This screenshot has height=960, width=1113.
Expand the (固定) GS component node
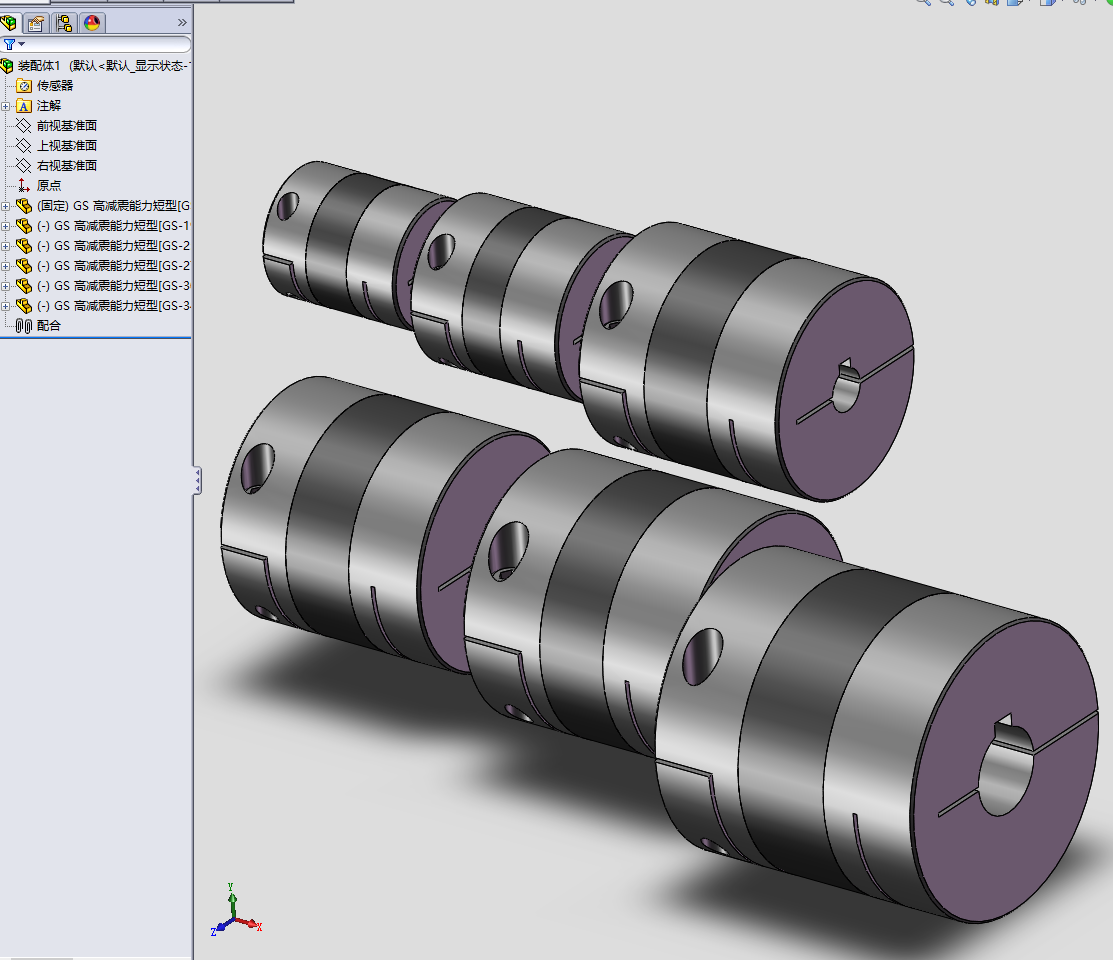6,206
